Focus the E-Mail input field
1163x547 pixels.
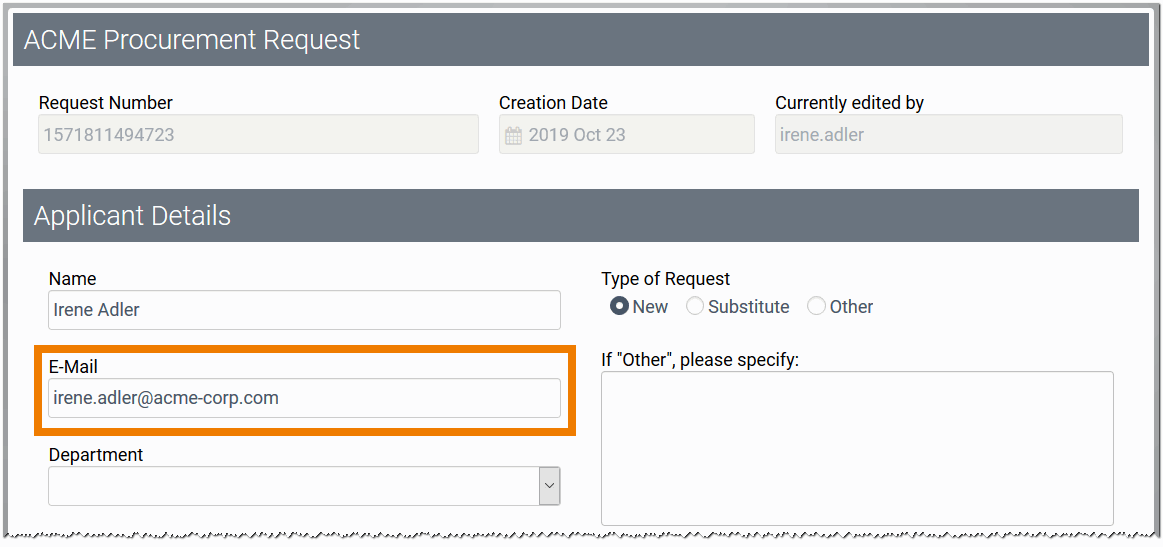click(x=304, y=398)
